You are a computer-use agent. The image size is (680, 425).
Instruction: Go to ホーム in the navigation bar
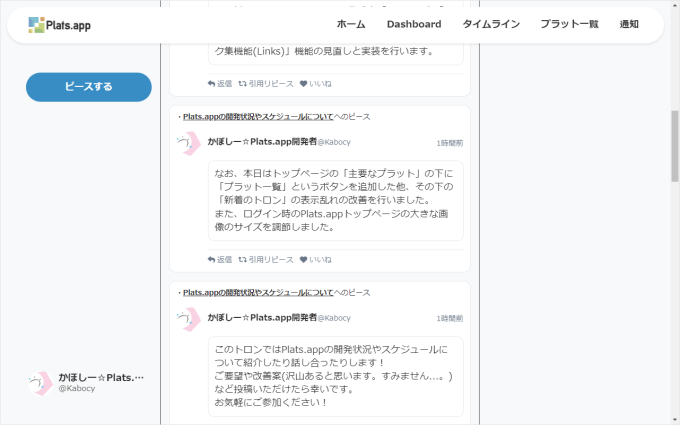[x=351, y=24]
